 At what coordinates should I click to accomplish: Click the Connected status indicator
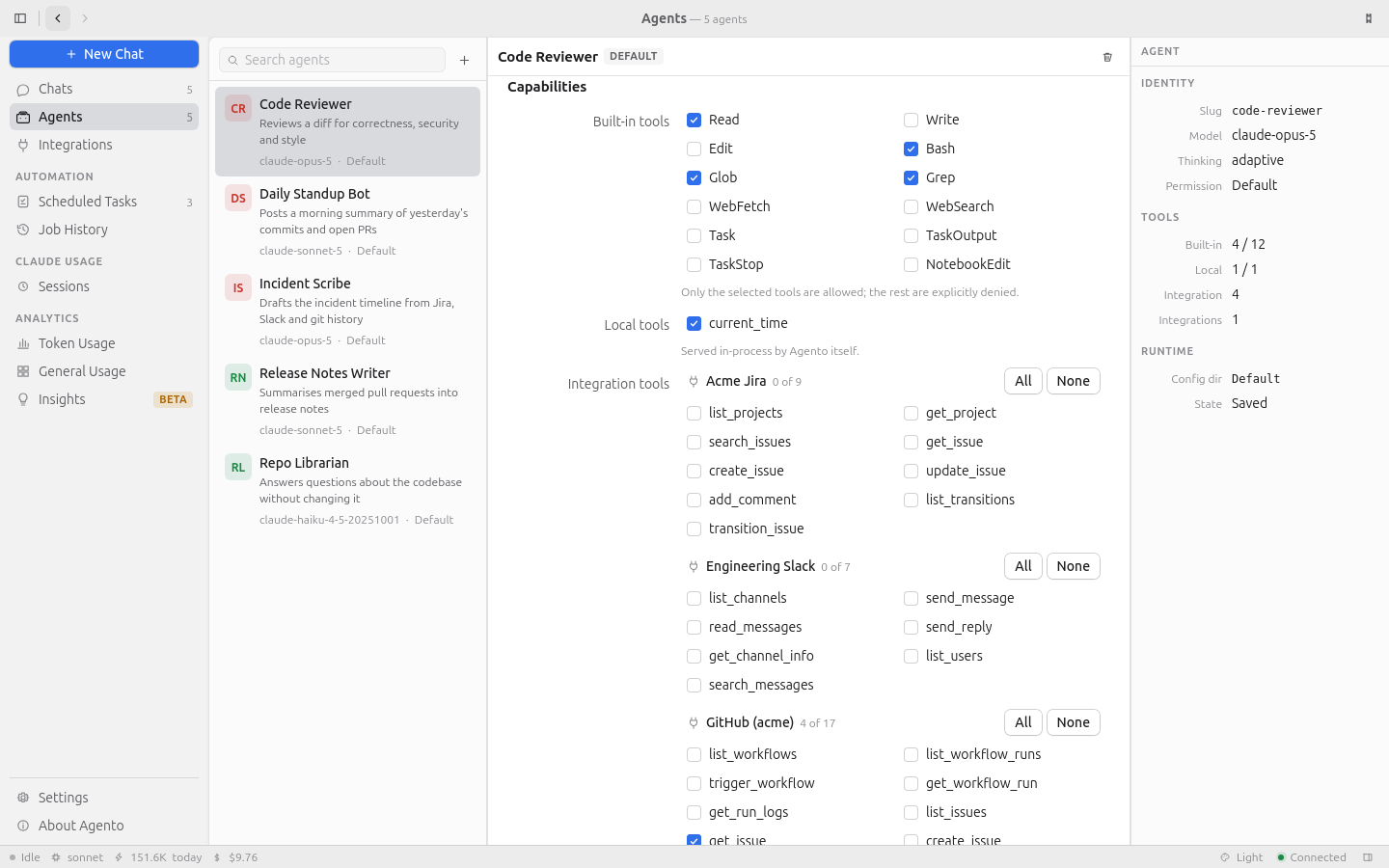pyautogui.click(x=1311, y=857)
